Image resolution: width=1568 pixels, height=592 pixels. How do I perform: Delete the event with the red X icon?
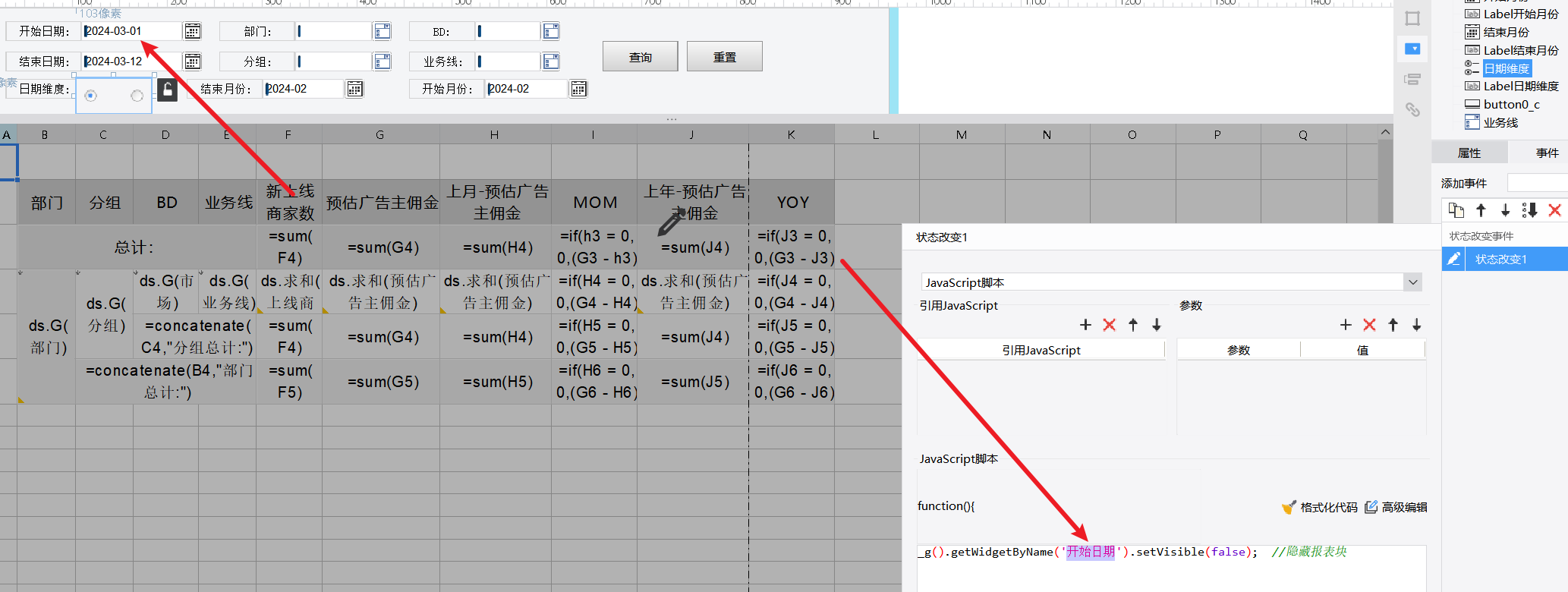click(1554, 210)
